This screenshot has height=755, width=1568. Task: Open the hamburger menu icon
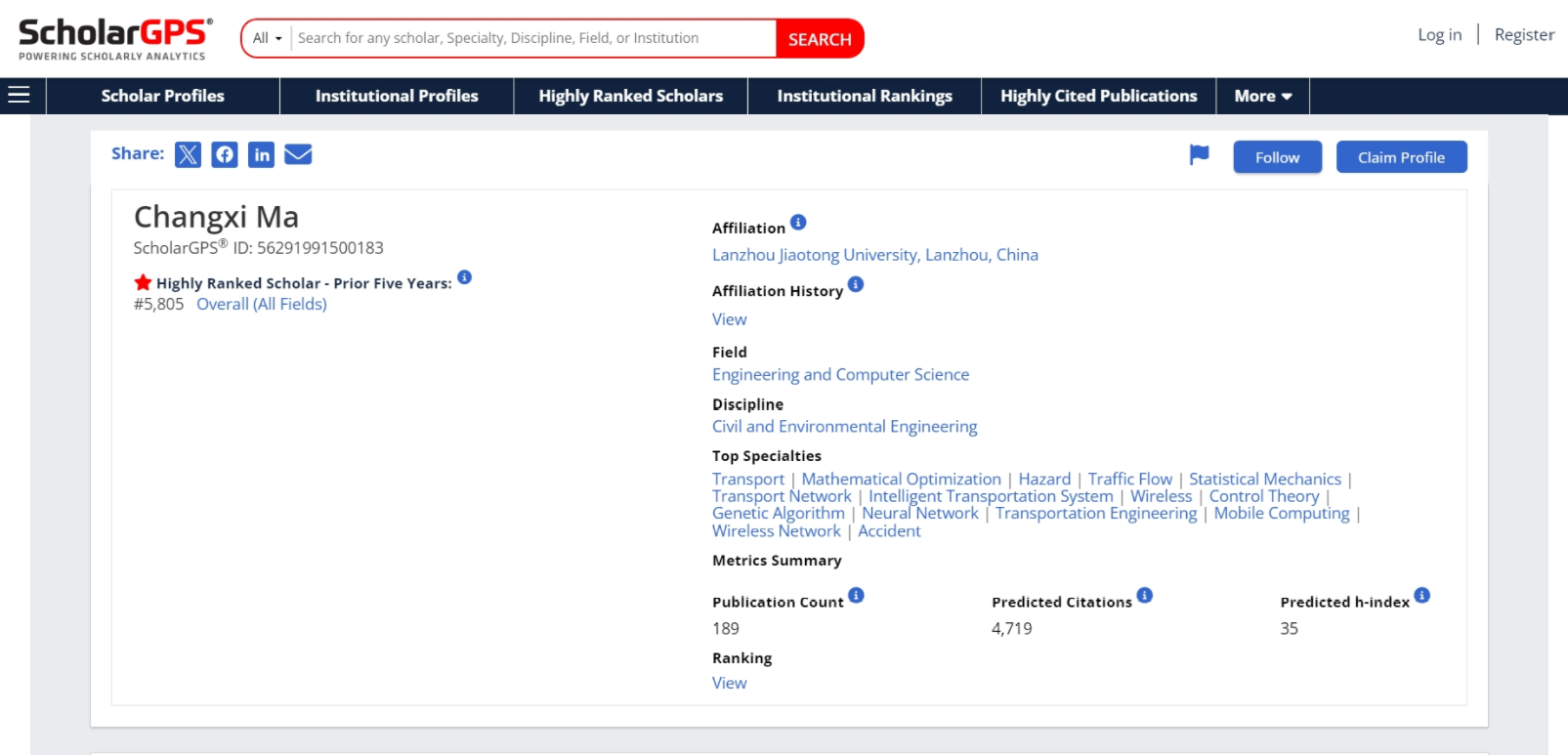[x=19, y=96]
